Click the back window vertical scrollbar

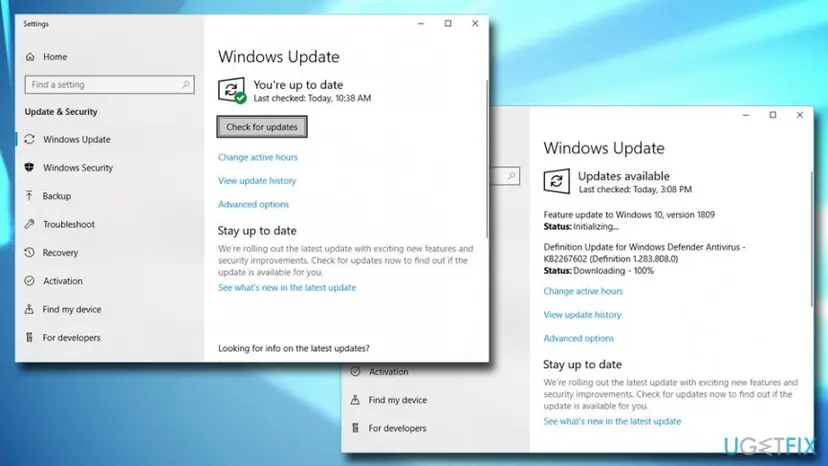[x=811, y=238]
